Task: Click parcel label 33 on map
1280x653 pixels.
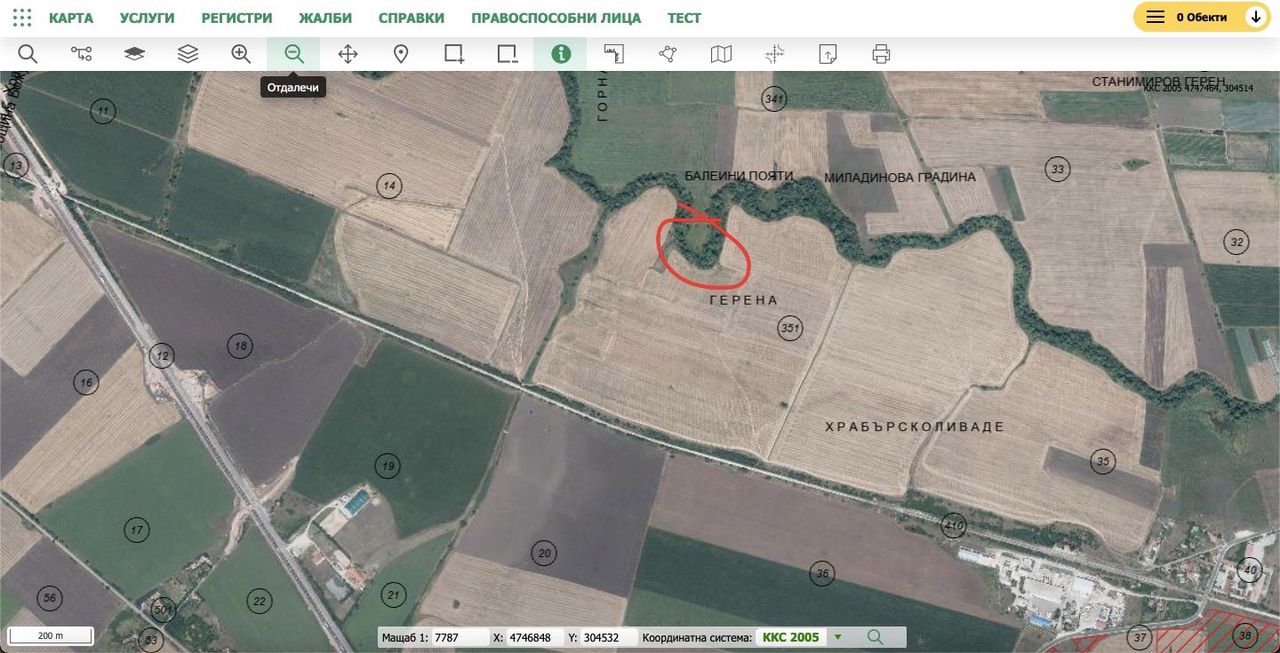Action: point(1058,169)
